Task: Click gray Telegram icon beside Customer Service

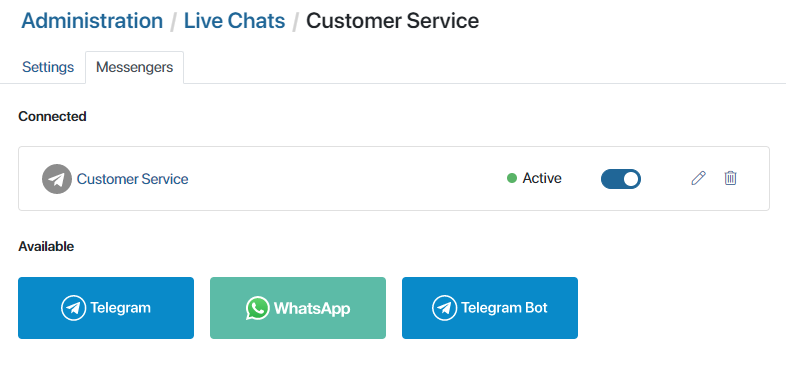Action: pyautogui.click(x=57, y=179)
